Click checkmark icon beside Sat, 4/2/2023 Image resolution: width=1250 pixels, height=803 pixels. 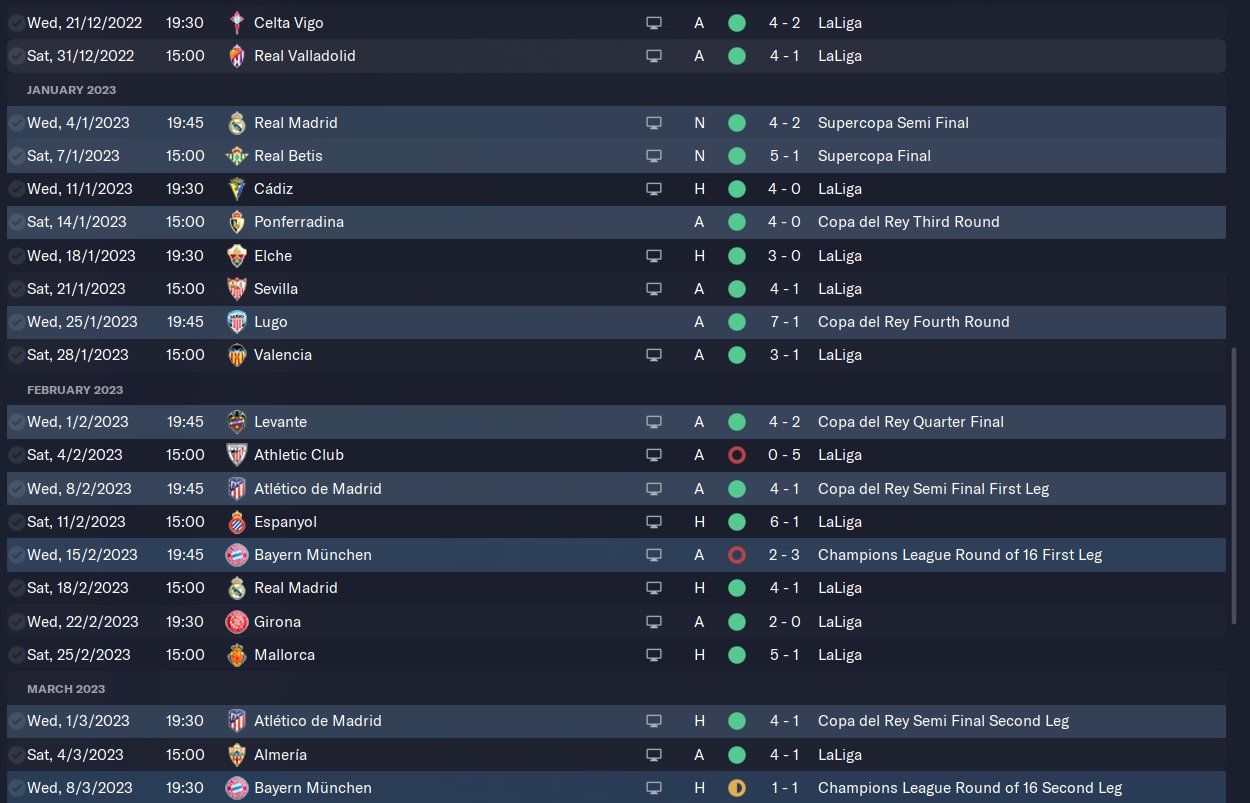pyautogui.click(x=16, y=455)
